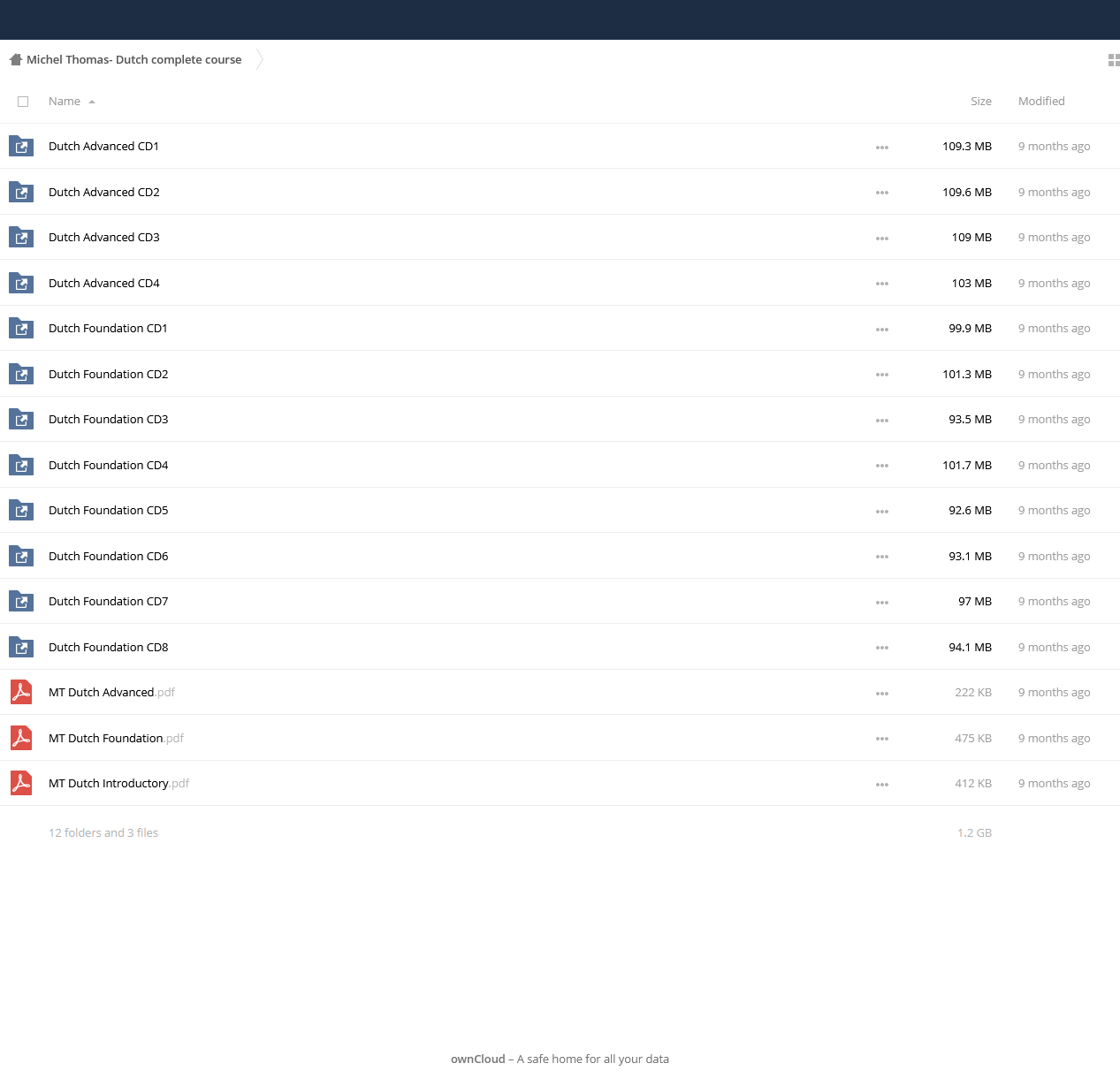
Task: Click folder icon for Dutch Foundation CD4
Action: click(21, 465)
